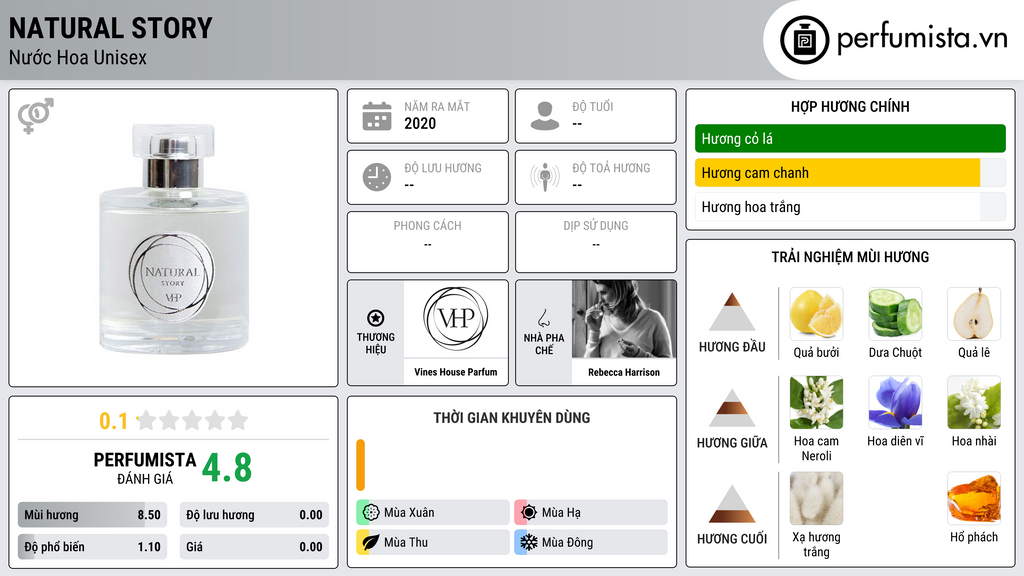This screenshot has width=1024, height=576.
Task: Click the 0.1 user rating value
Action: coord(113,421)
